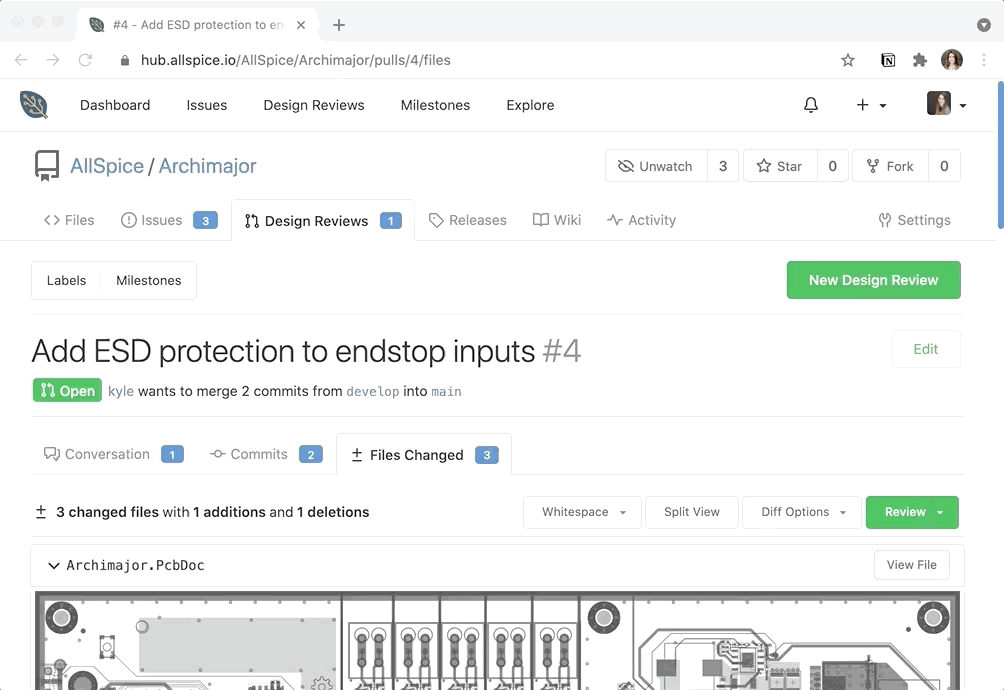Open Chrome three-dot menu
This screenshot has height=690, width=1004.
click(984, 60)
